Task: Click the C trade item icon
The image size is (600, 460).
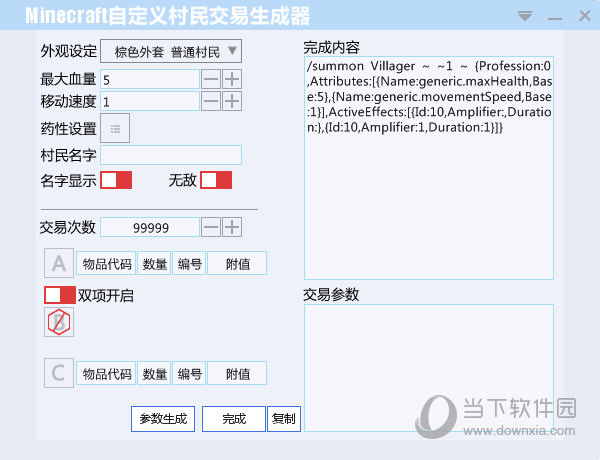Action: tap(59, 374)
